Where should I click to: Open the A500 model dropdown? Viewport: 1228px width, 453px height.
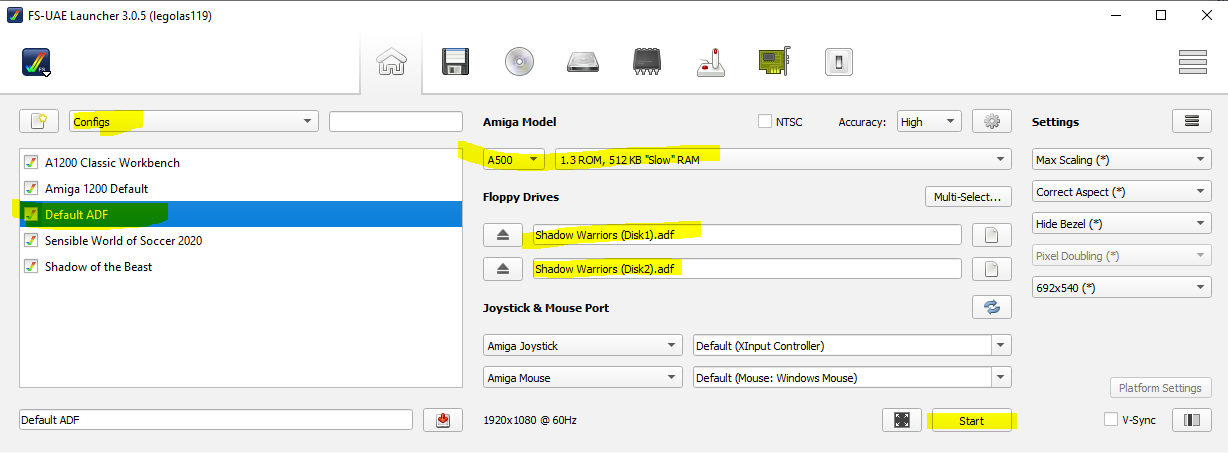514,159
